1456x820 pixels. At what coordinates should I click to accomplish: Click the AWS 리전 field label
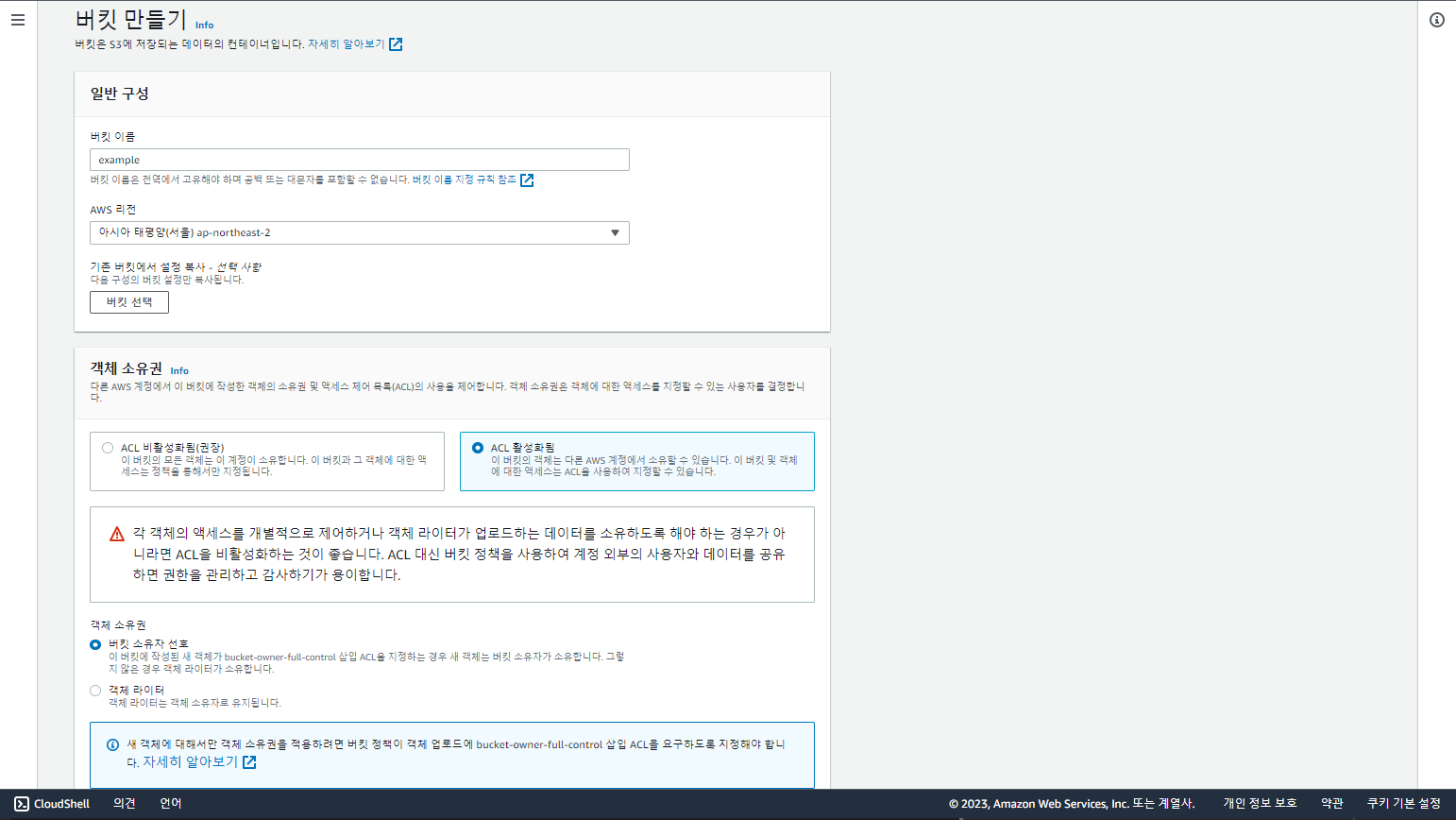coord(113,210)
